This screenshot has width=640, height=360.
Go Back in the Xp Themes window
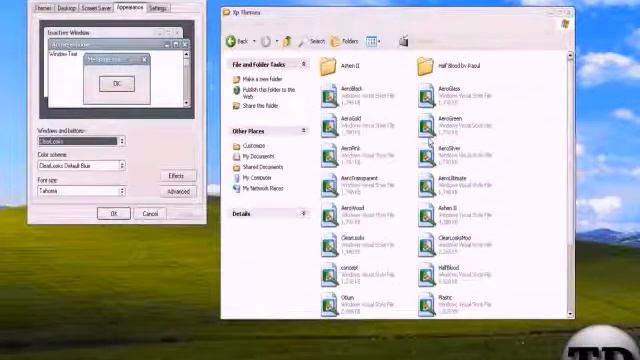(237, 41)
